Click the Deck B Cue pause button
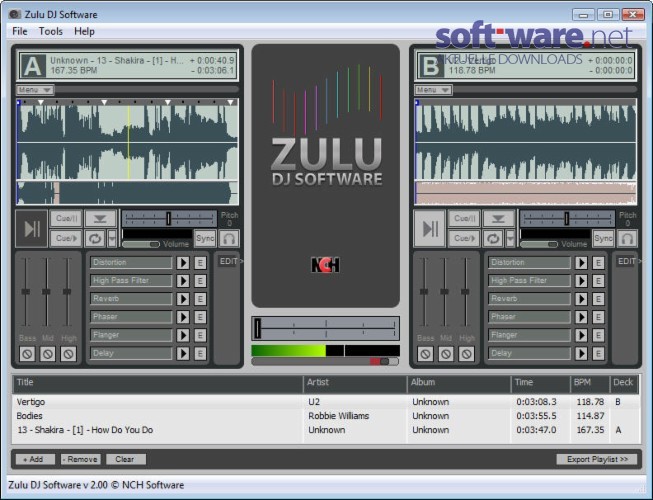The height and width of the screenshot is (500, 653). click(464, 219)
